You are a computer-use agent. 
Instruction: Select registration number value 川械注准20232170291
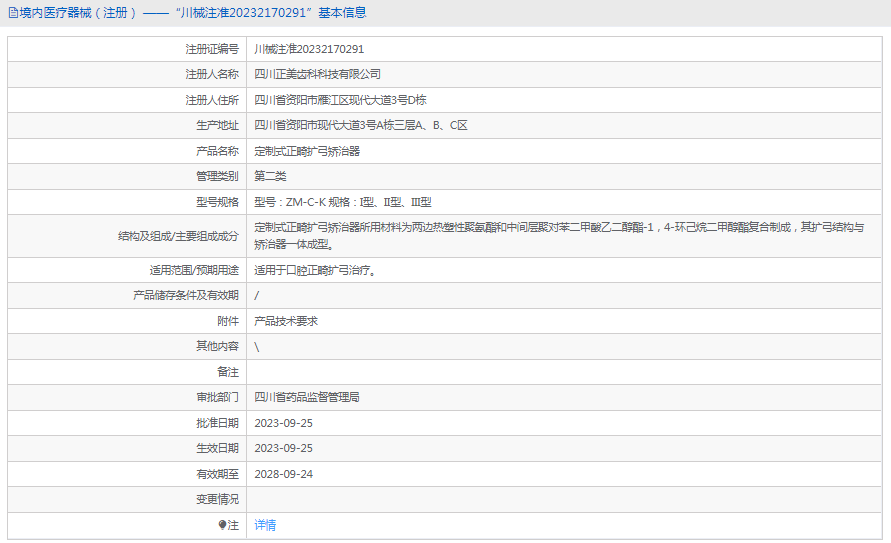coord(309,49)
